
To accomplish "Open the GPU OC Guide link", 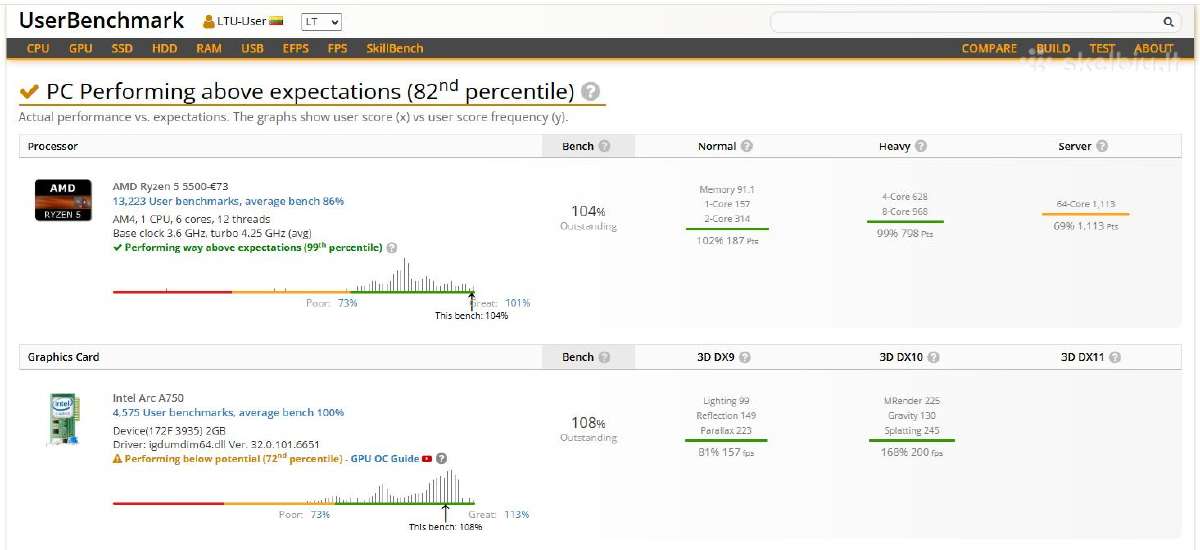I will (x=385, y=459).
